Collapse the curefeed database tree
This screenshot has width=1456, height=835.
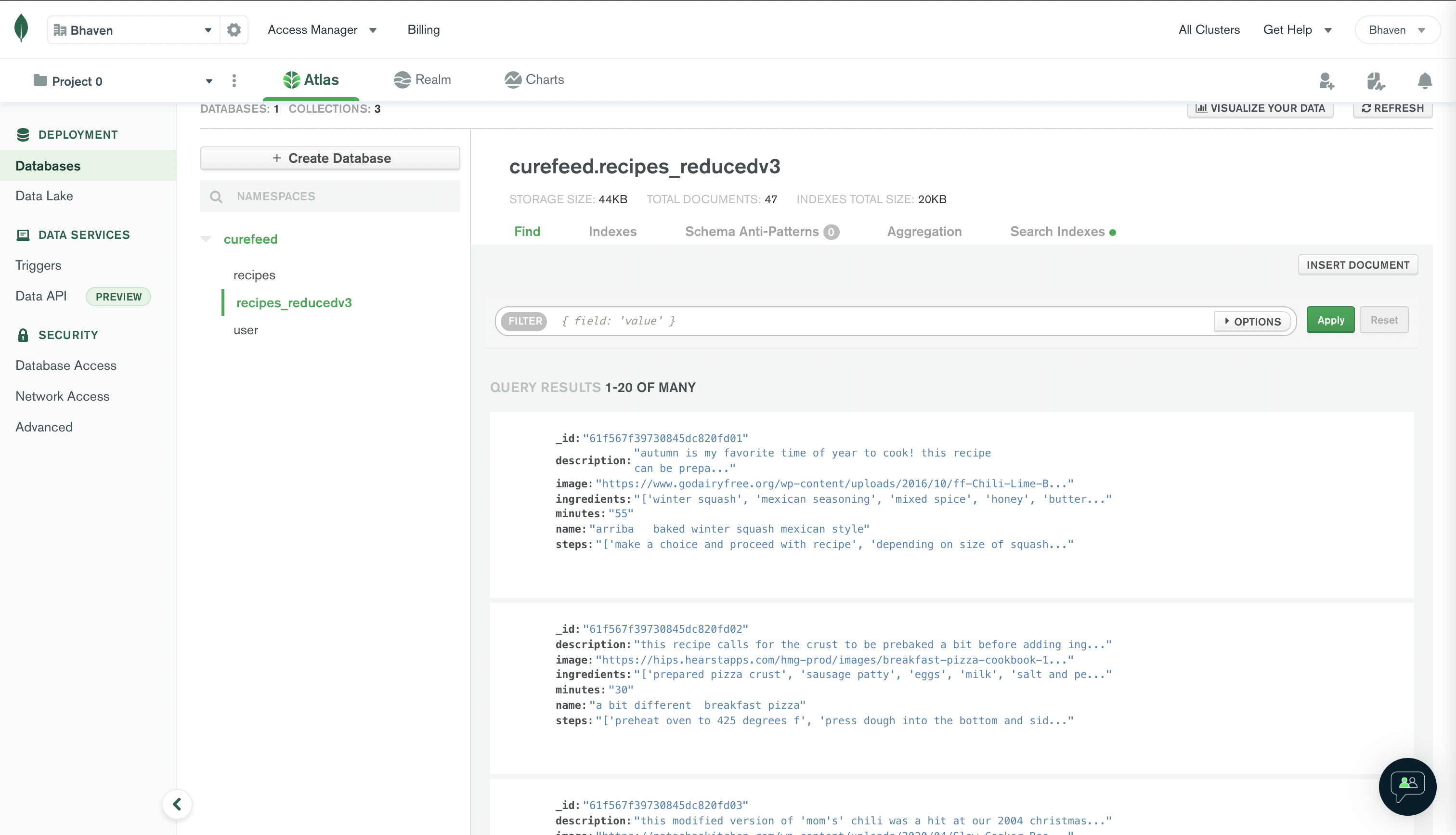pos(206,238)
